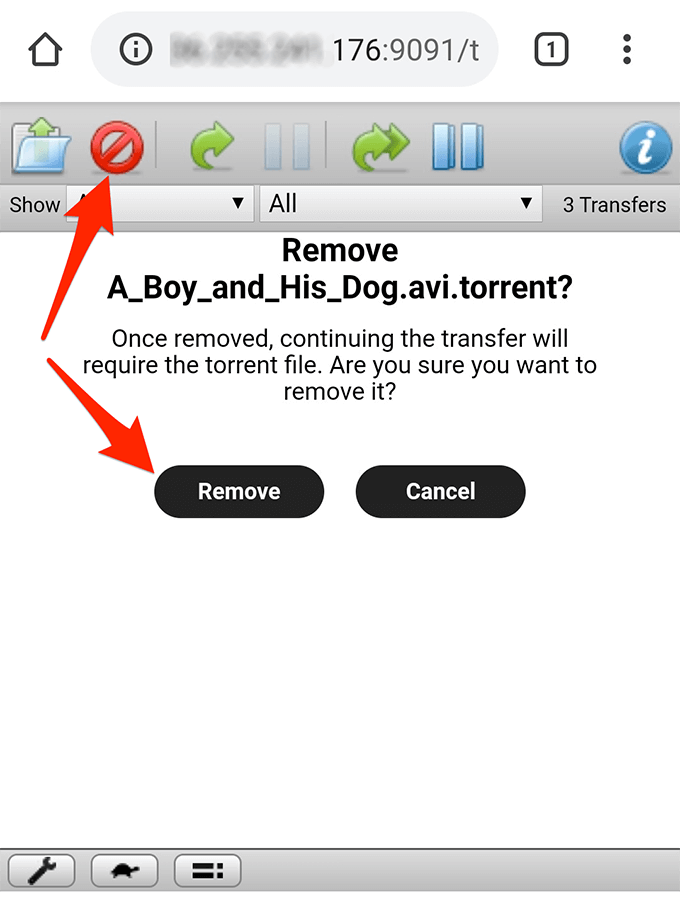The image size is (680, 899).
Task: Open browser three-dot overflow menu
Action: (x=627, y=49)
